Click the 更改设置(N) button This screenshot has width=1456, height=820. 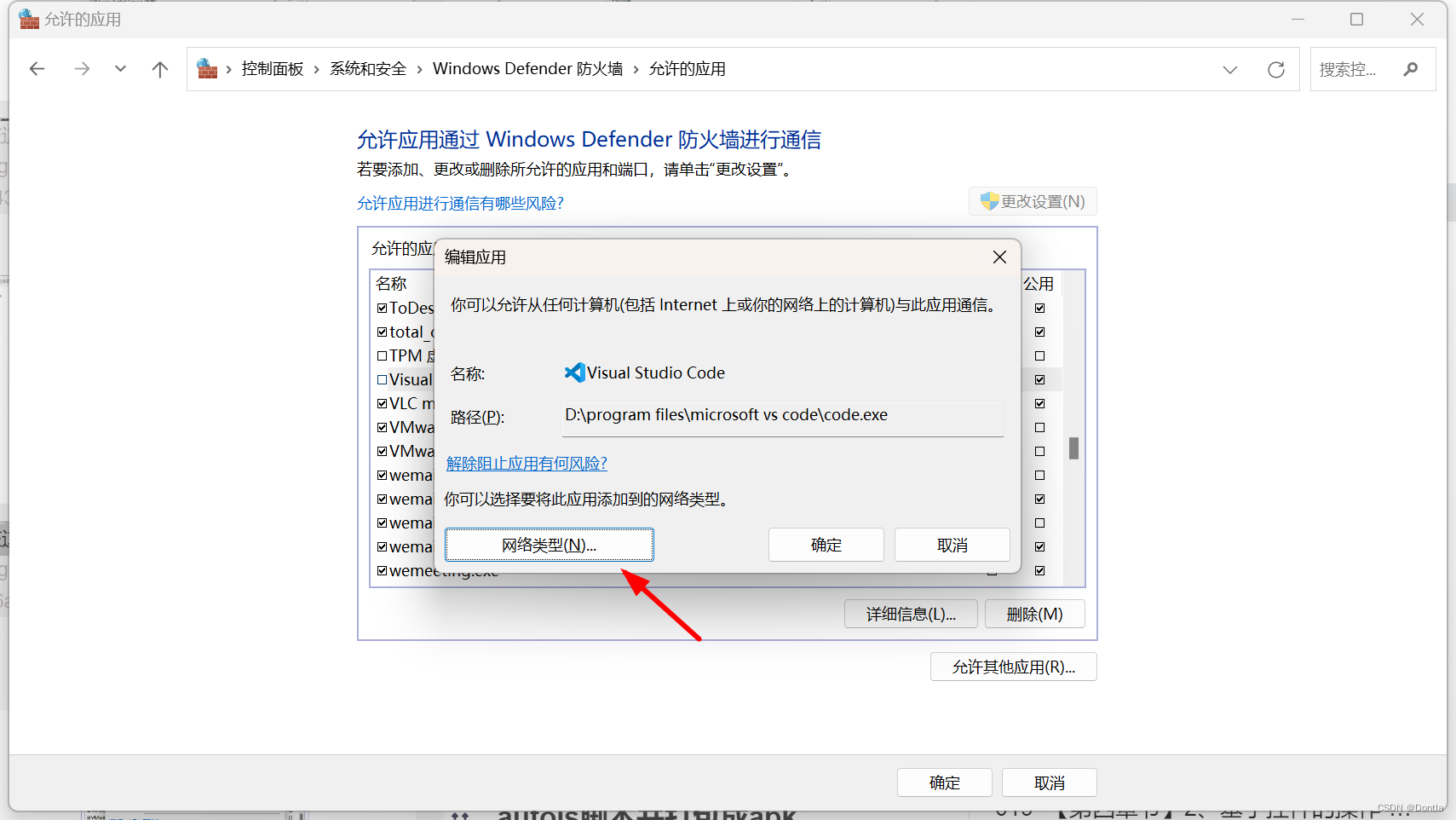[1033, 201]
